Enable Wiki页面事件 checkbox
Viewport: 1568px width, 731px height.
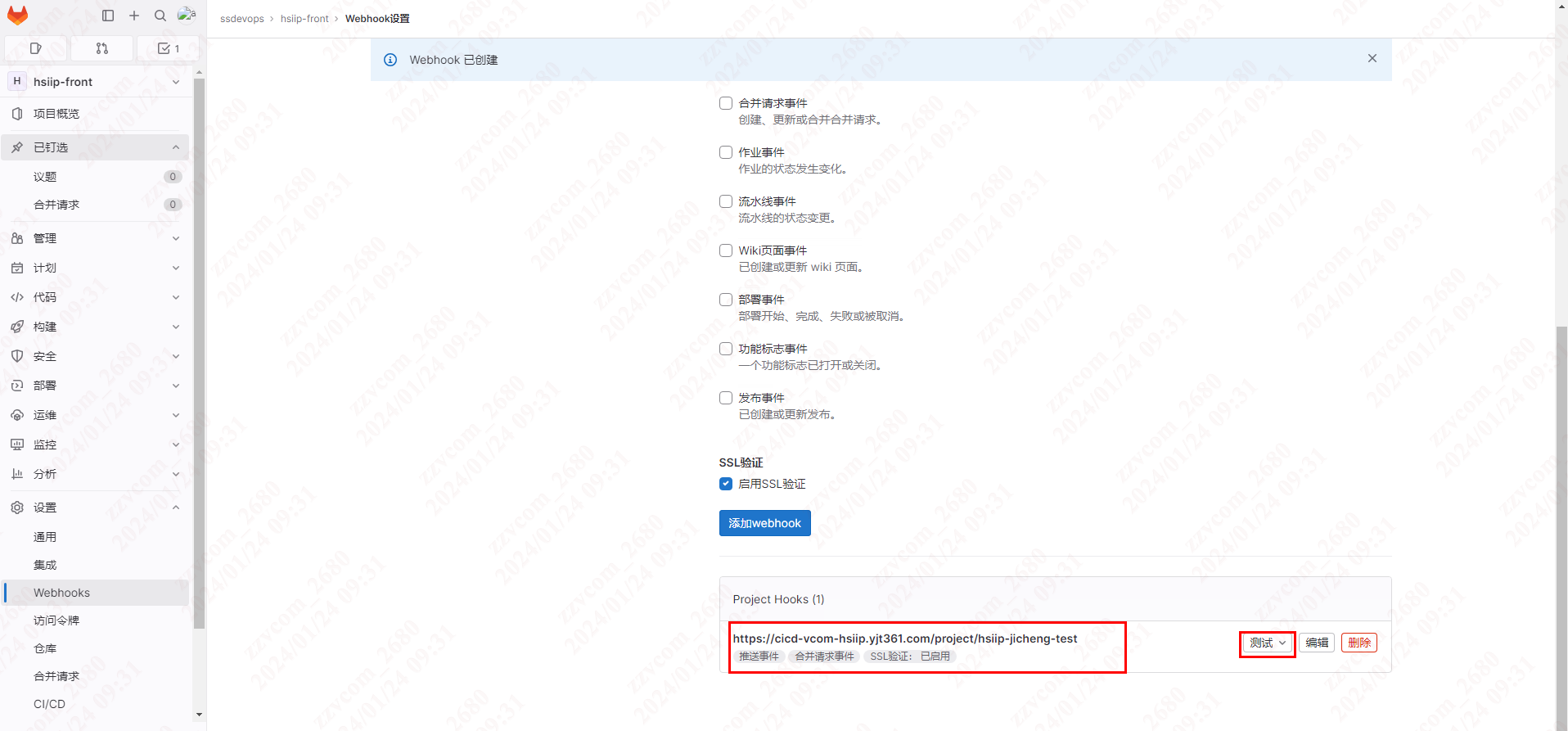(725, 250)
